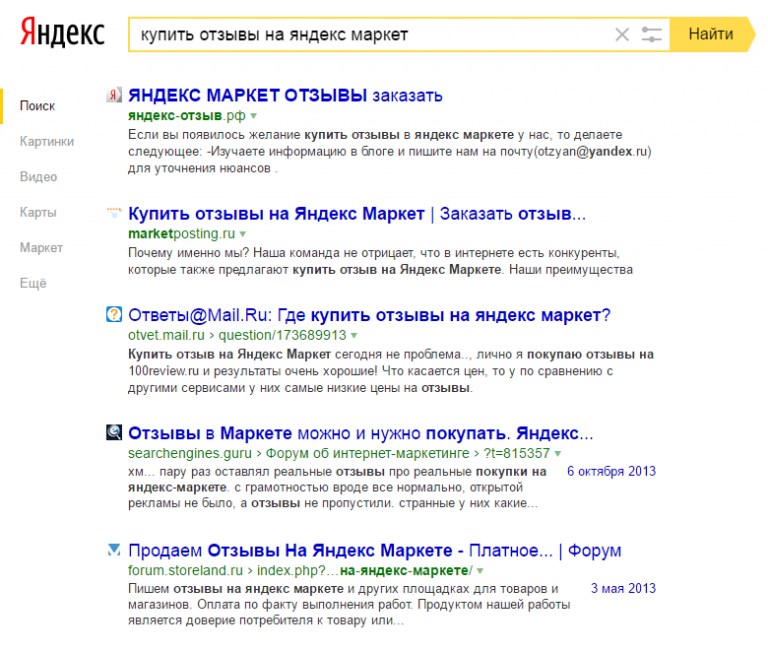The width and height of the screenshot is (768, 652).
Task: Click the яндекс-отзыв.рф green URL
Action: coord(187,116)
